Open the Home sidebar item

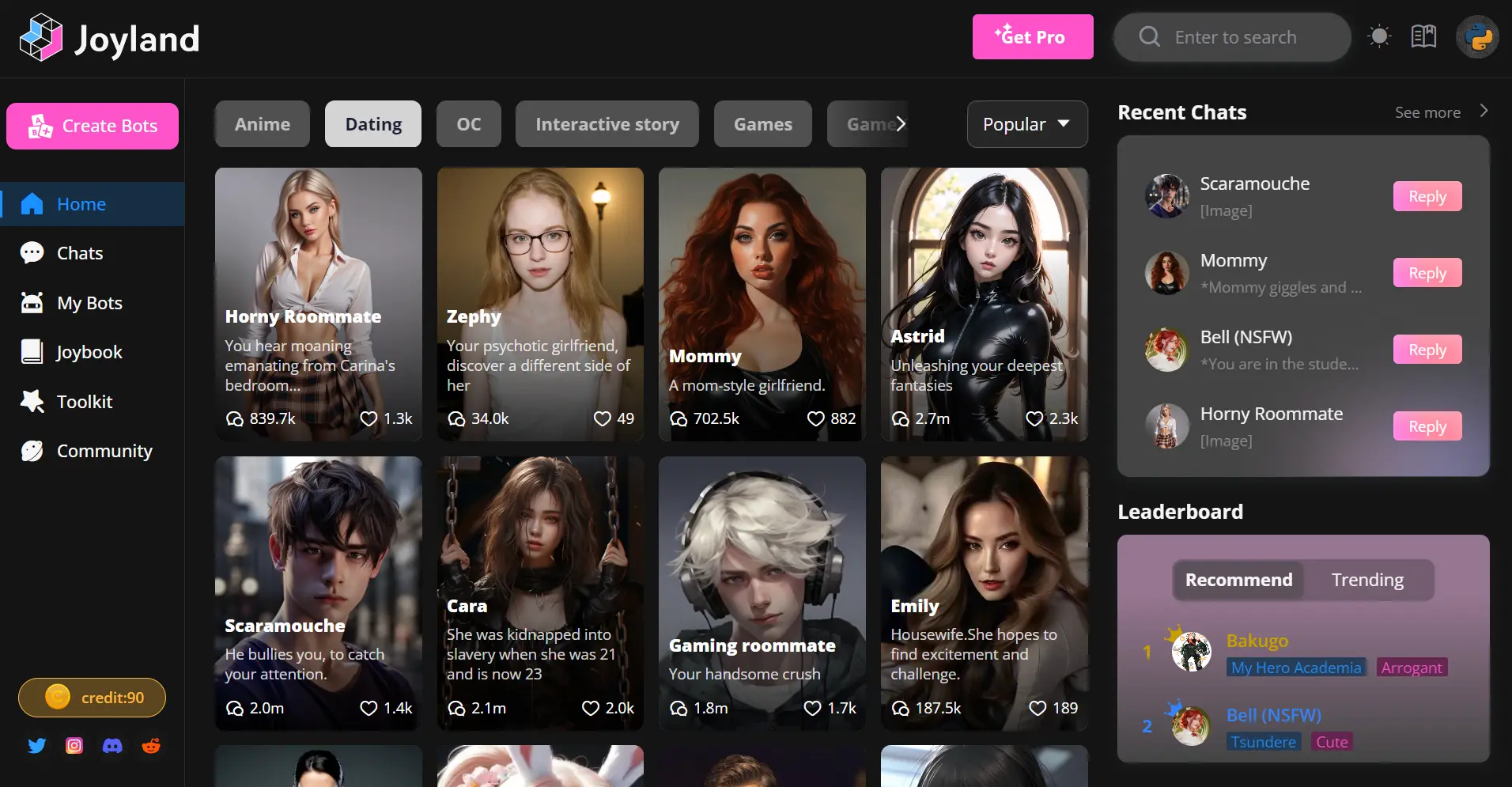pyautogui.click(x=93, y=204)
